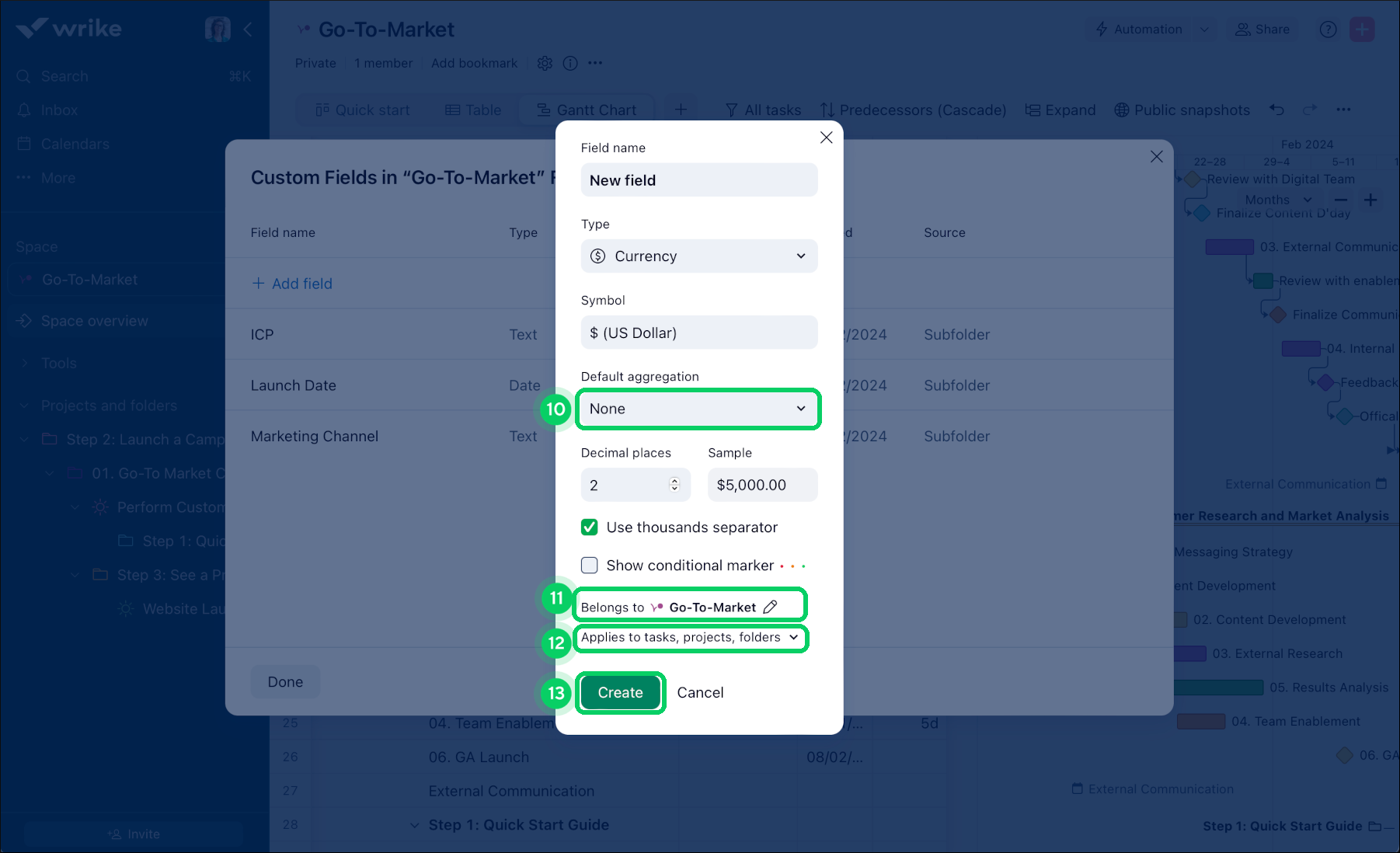Open Predecessors (Cascade) sorting option
This screenshot has width=1400, height=853.
click(913, 110)
